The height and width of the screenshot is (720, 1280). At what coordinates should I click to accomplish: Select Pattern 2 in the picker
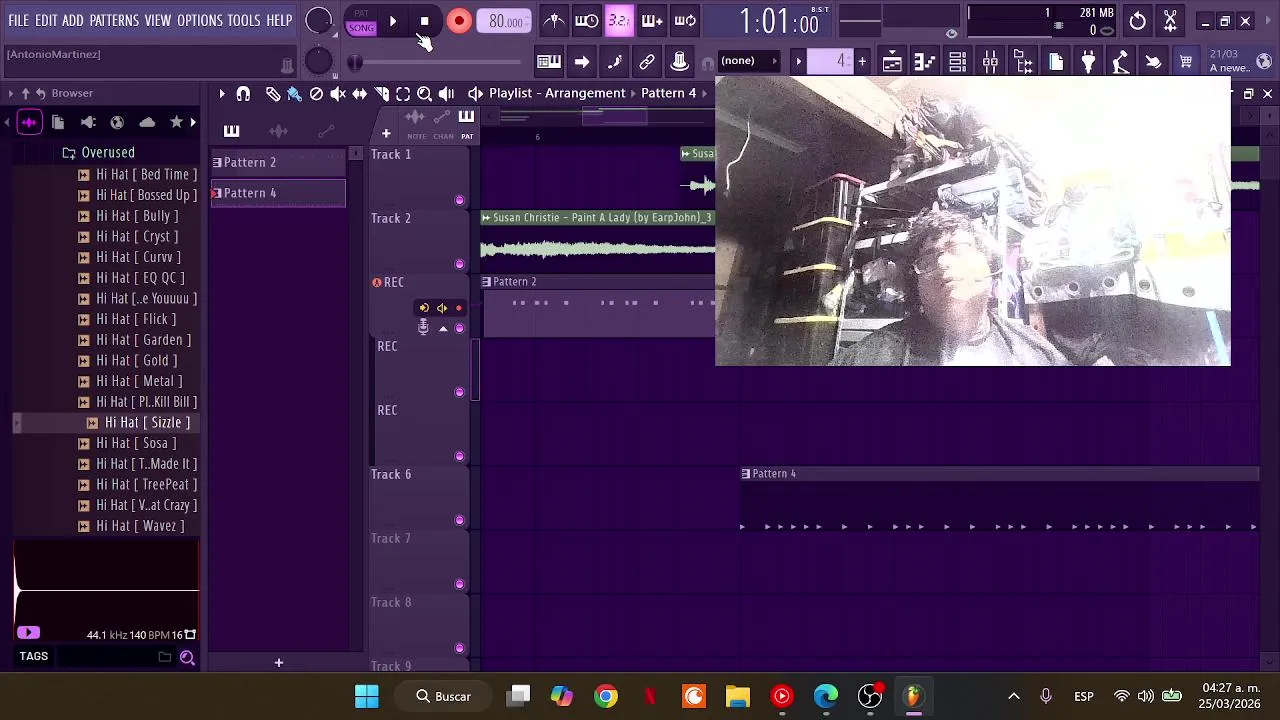point(278,162)
